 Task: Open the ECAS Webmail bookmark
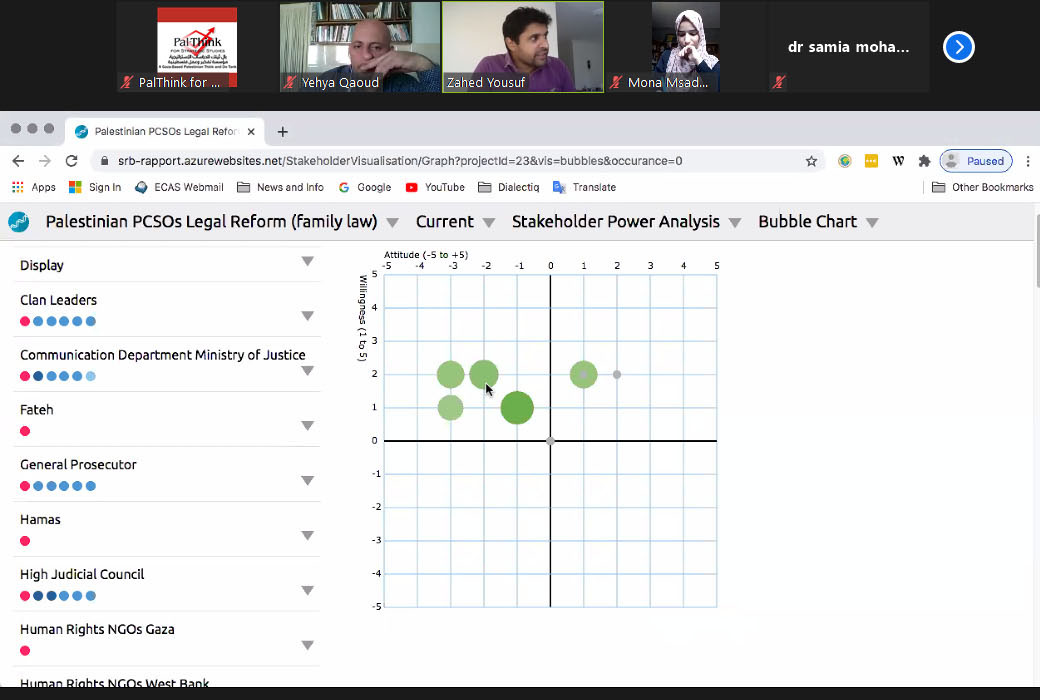(179, 187)
